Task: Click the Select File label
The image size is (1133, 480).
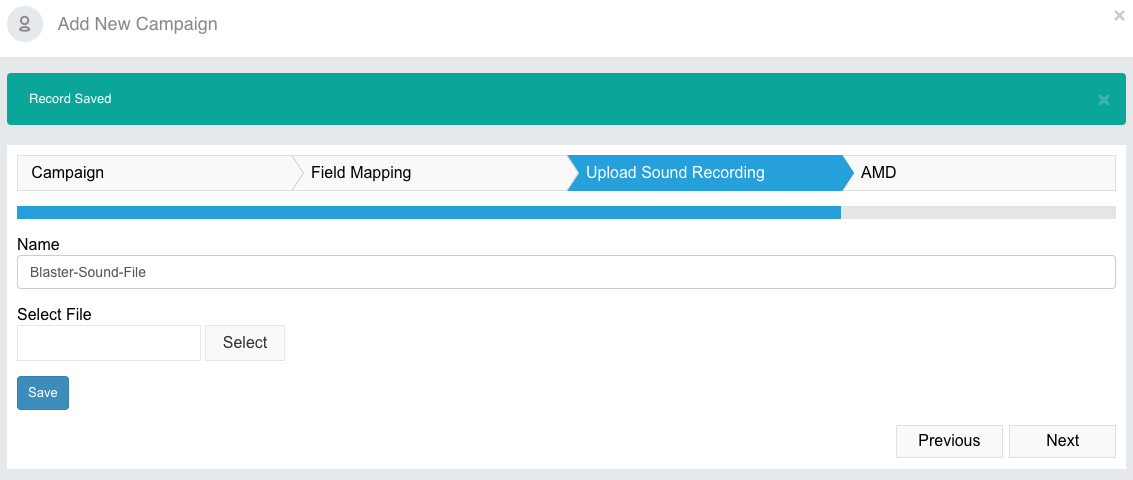Action: click(x=54, y=314)
